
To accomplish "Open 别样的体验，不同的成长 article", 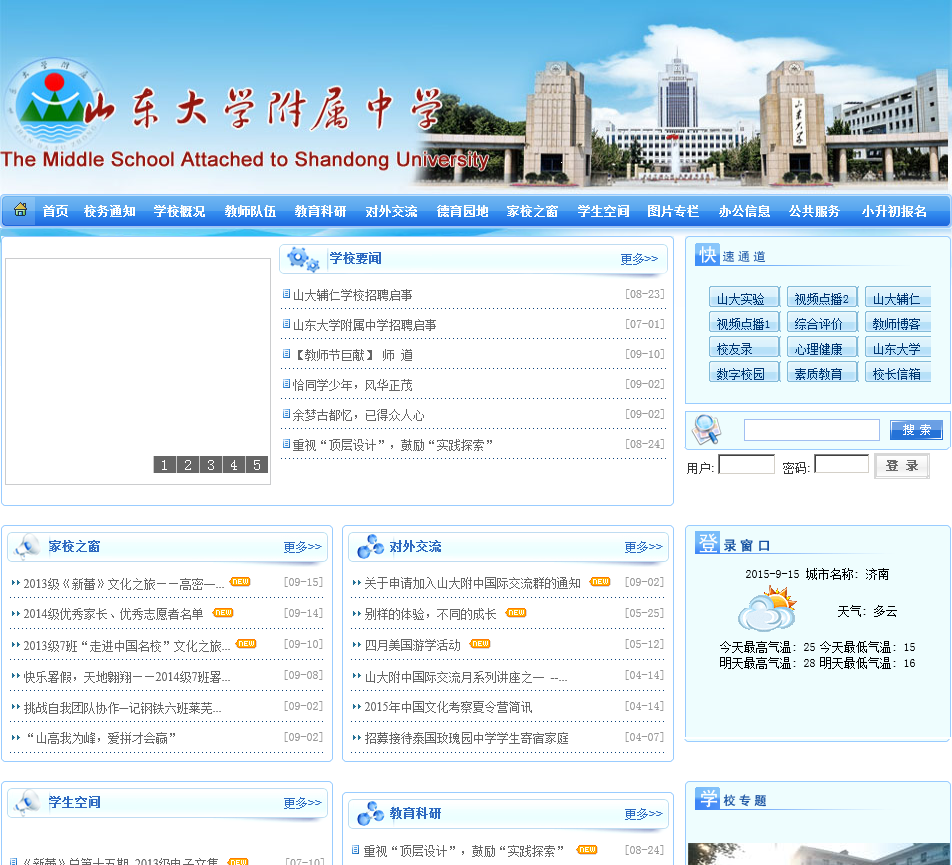I will [430, 614].
